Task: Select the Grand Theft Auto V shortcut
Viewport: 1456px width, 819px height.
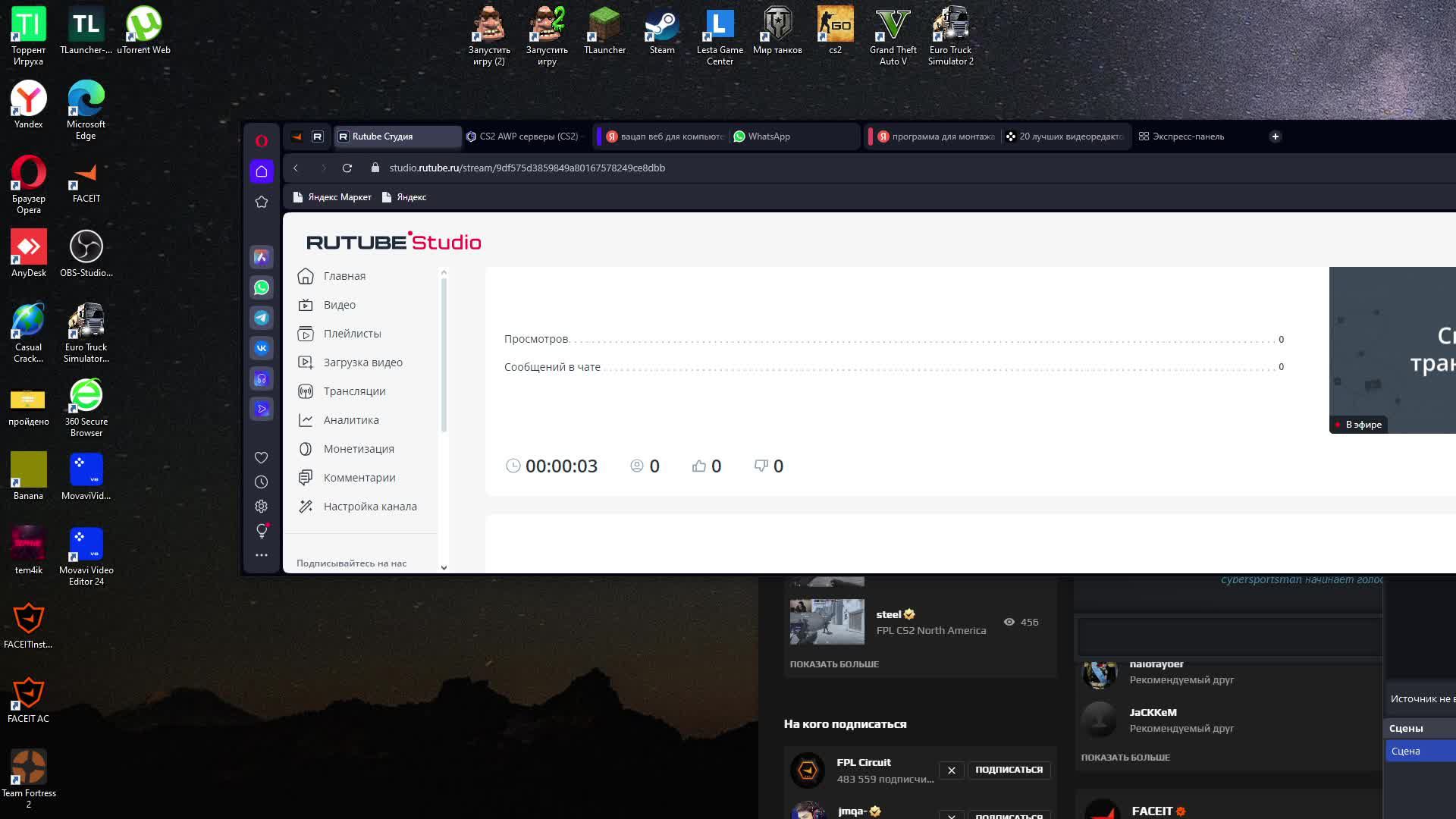Action: pos(893,36)
